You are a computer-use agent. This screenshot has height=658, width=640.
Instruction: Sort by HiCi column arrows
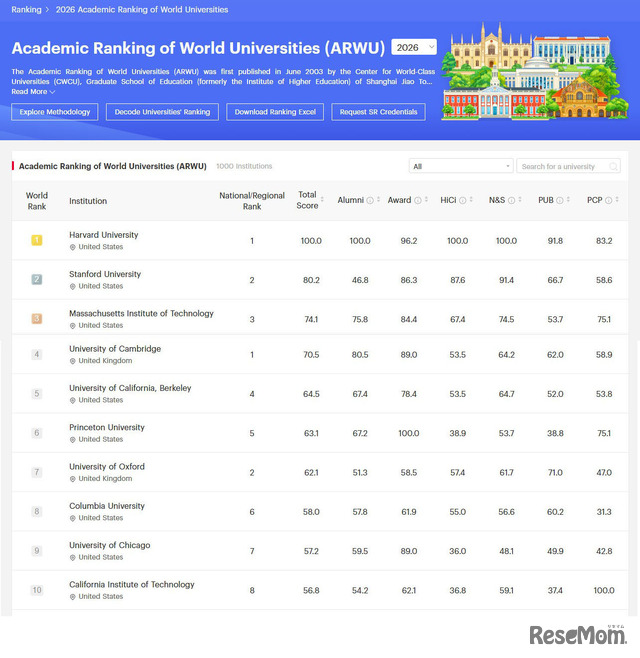tap(471, 200)
